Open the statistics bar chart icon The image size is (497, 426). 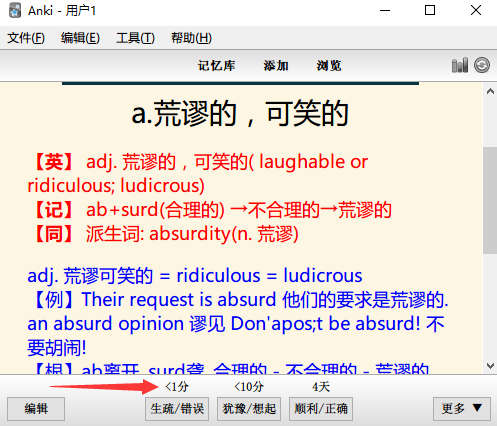point(460,65)
